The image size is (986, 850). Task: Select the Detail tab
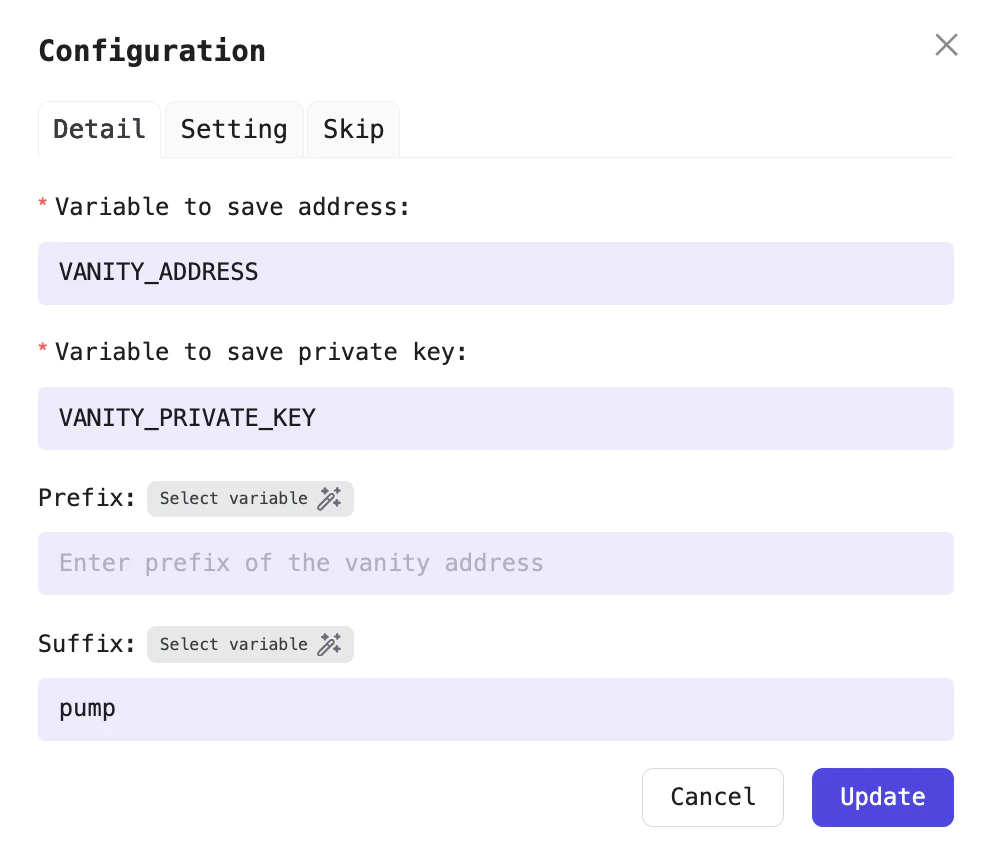tap(99, 129)
